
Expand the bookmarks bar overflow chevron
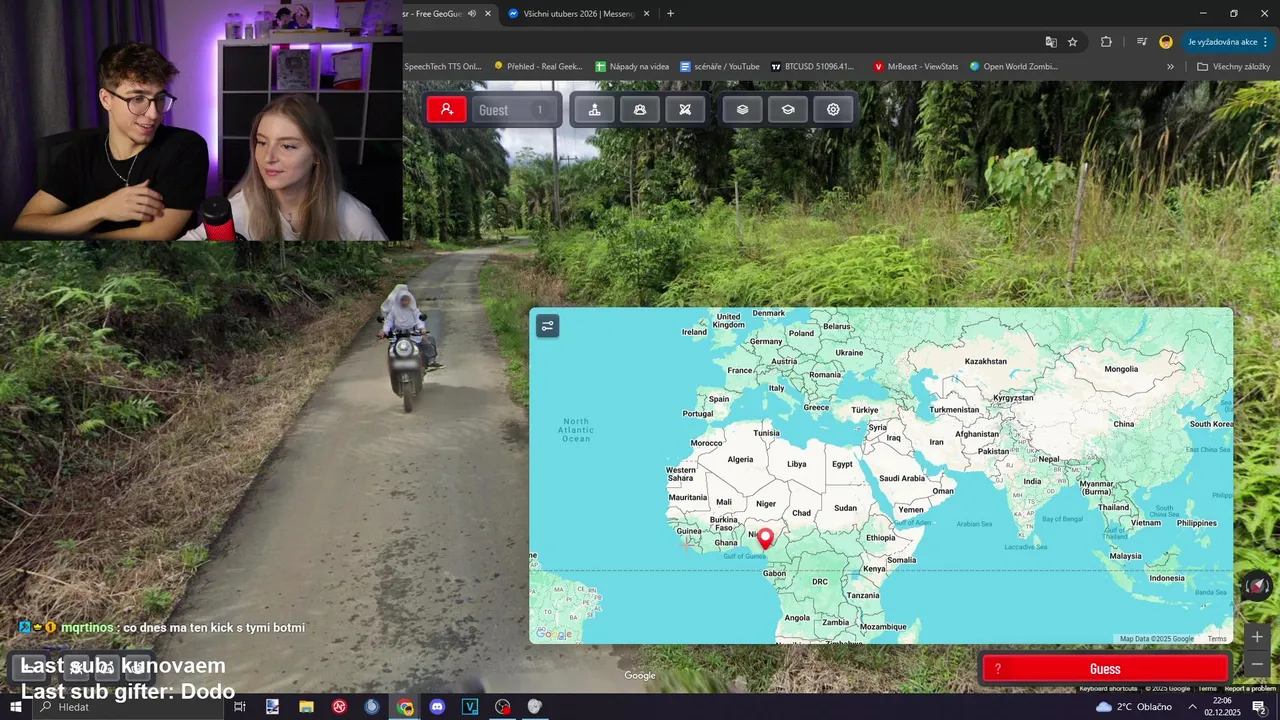(1170, 67)
